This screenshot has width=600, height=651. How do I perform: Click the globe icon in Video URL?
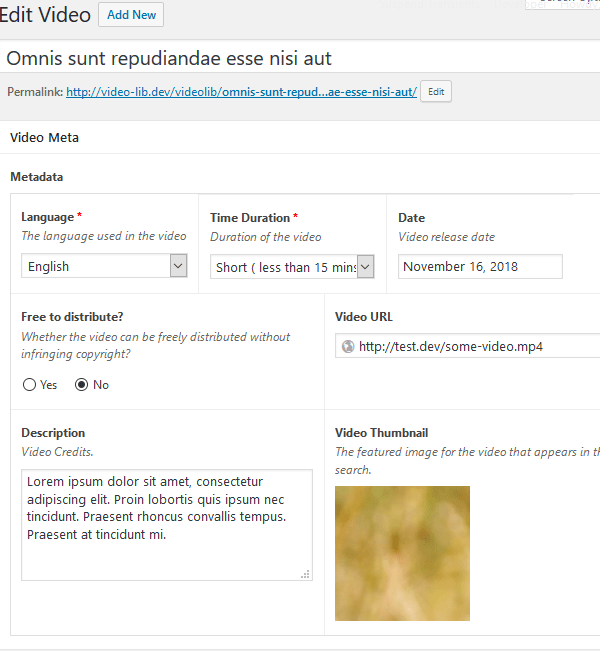348,346
